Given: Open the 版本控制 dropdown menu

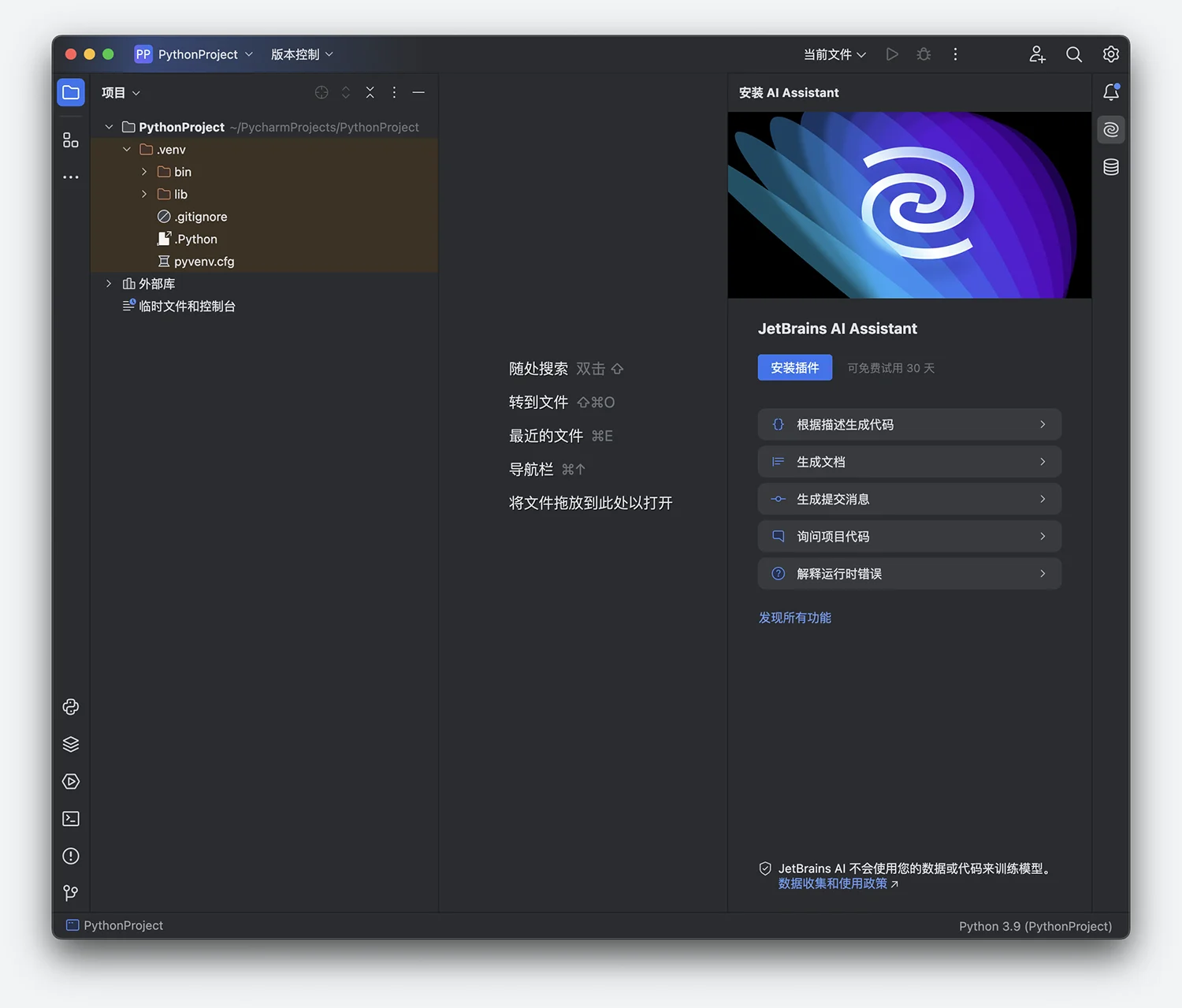Looking at the screenshot, I should (302, 54).
